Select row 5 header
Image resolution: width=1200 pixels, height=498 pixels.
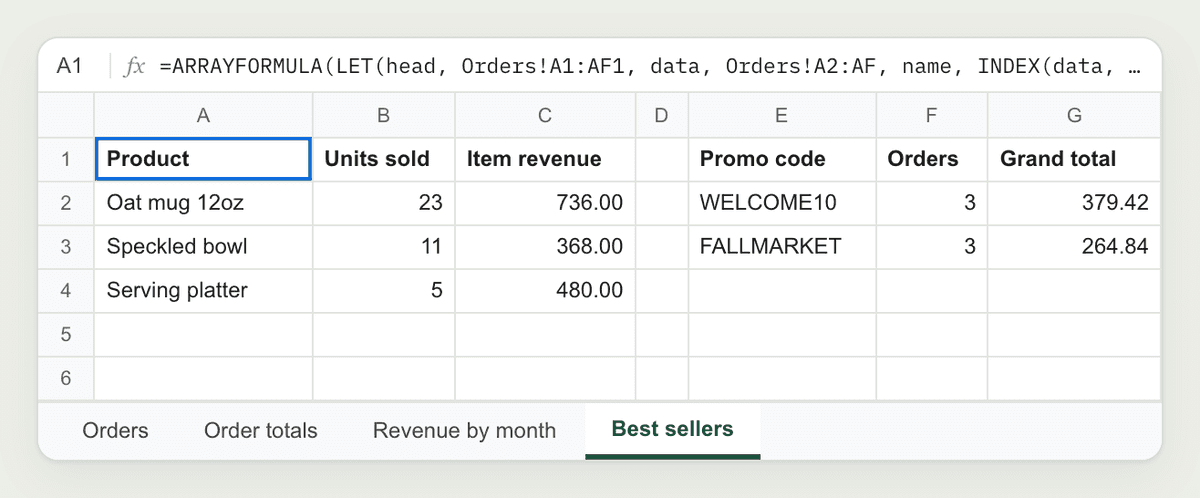[66, 334]
